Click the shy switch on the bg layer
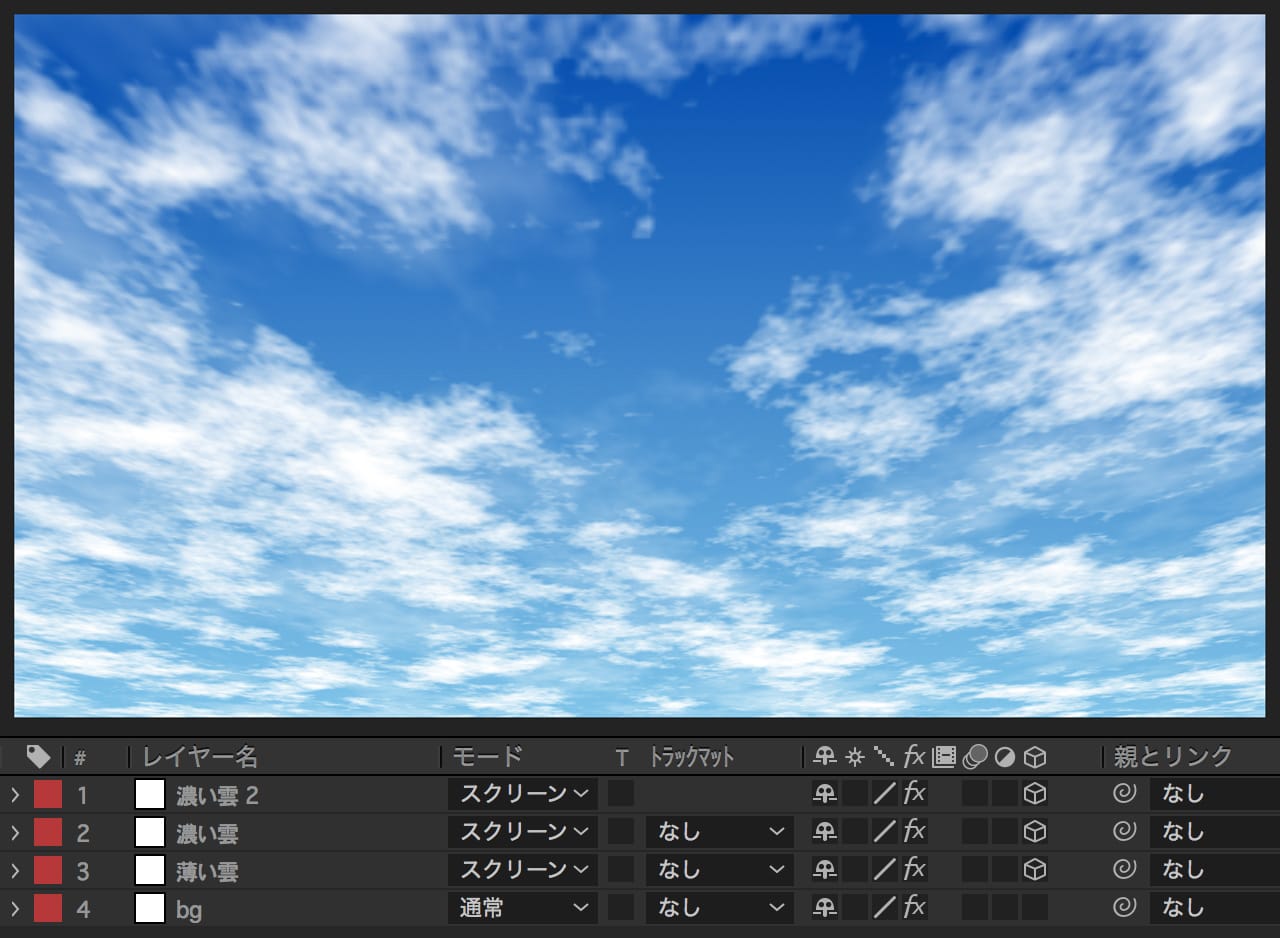The height and width of the screenshot is (938, 1280). pos(825,908)
